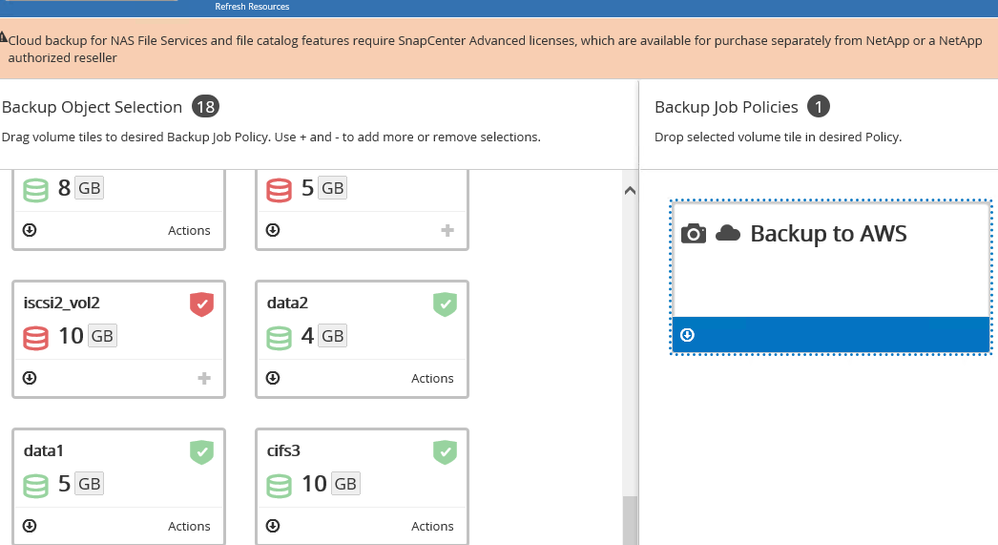This screenshot has width=998, height=545.
Task: Add iscsi2_vol2 using its plus icon
Action: point(204,378)
